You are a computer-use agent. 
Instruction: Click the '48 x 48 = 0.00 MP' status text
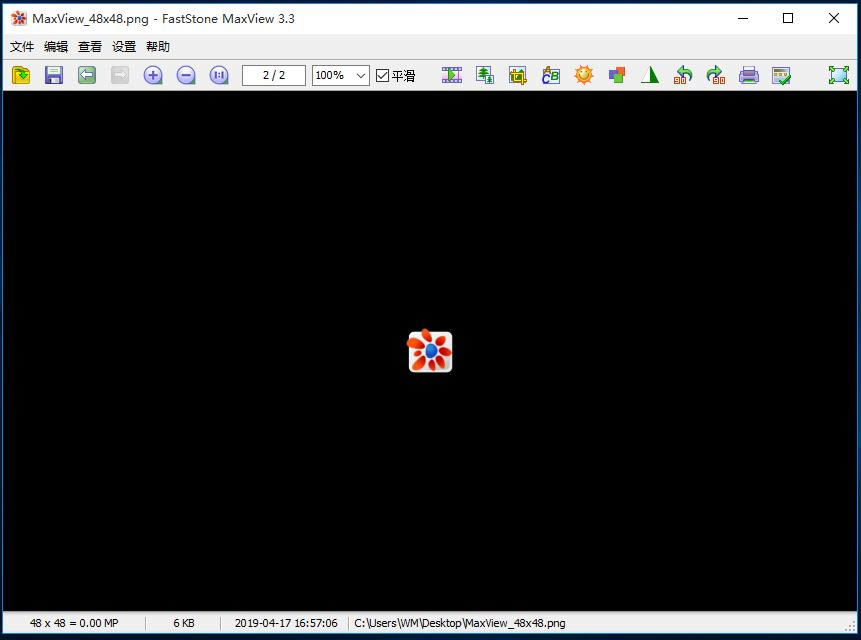pos(74,623)
